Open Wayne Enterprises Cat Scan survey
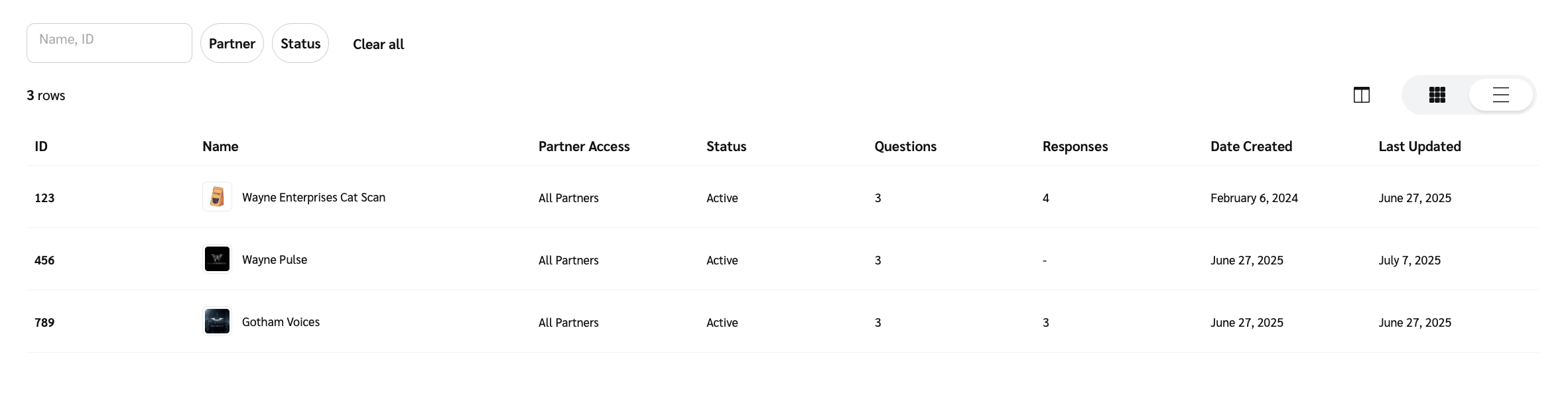 tap(313, 198)
